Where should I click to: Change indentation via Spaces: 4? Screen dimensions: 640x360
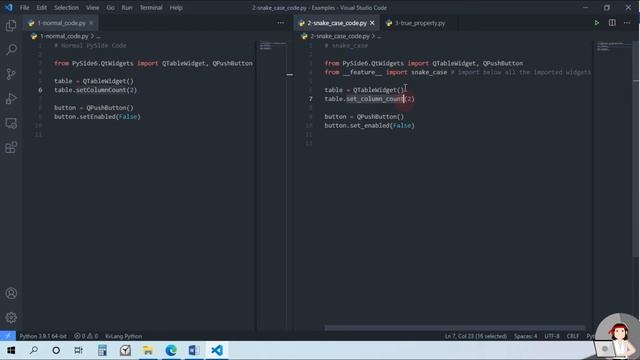click(526, 336)
